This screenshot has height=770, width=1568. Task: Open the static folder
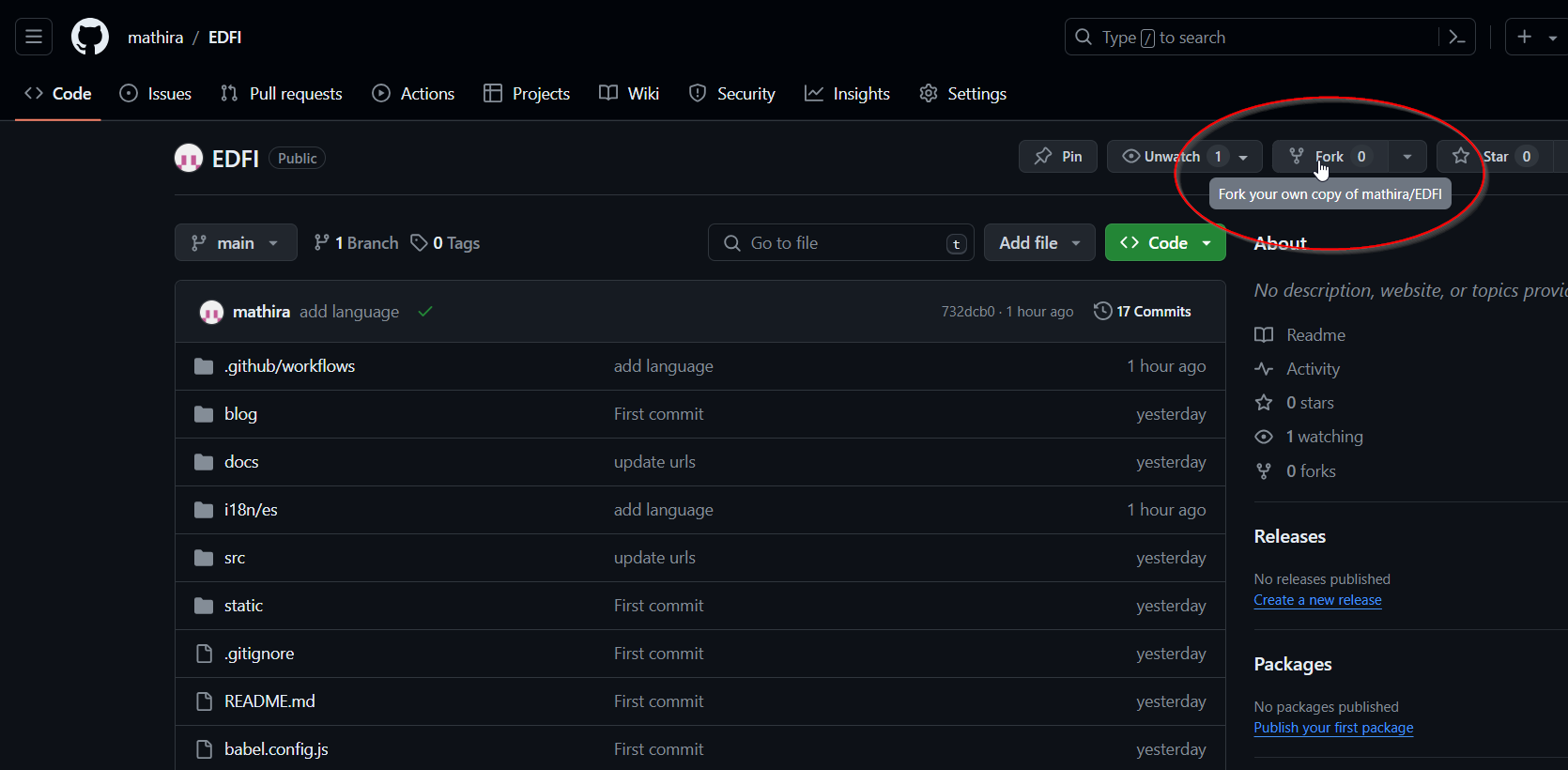(243, 606)
